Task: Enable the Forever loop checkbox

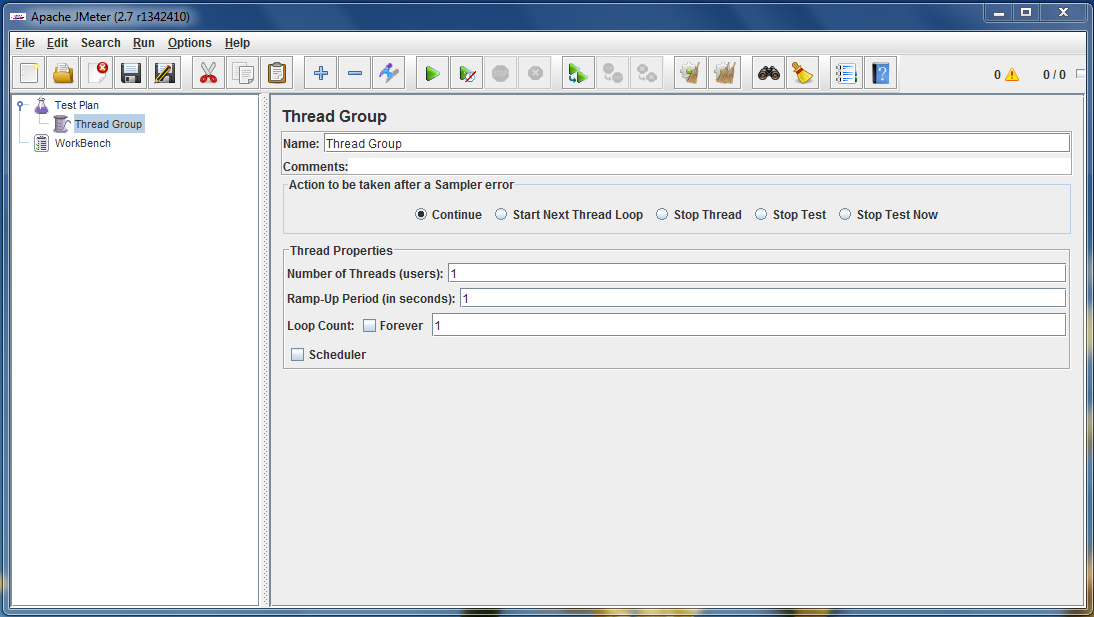Action: coord(370,325)
